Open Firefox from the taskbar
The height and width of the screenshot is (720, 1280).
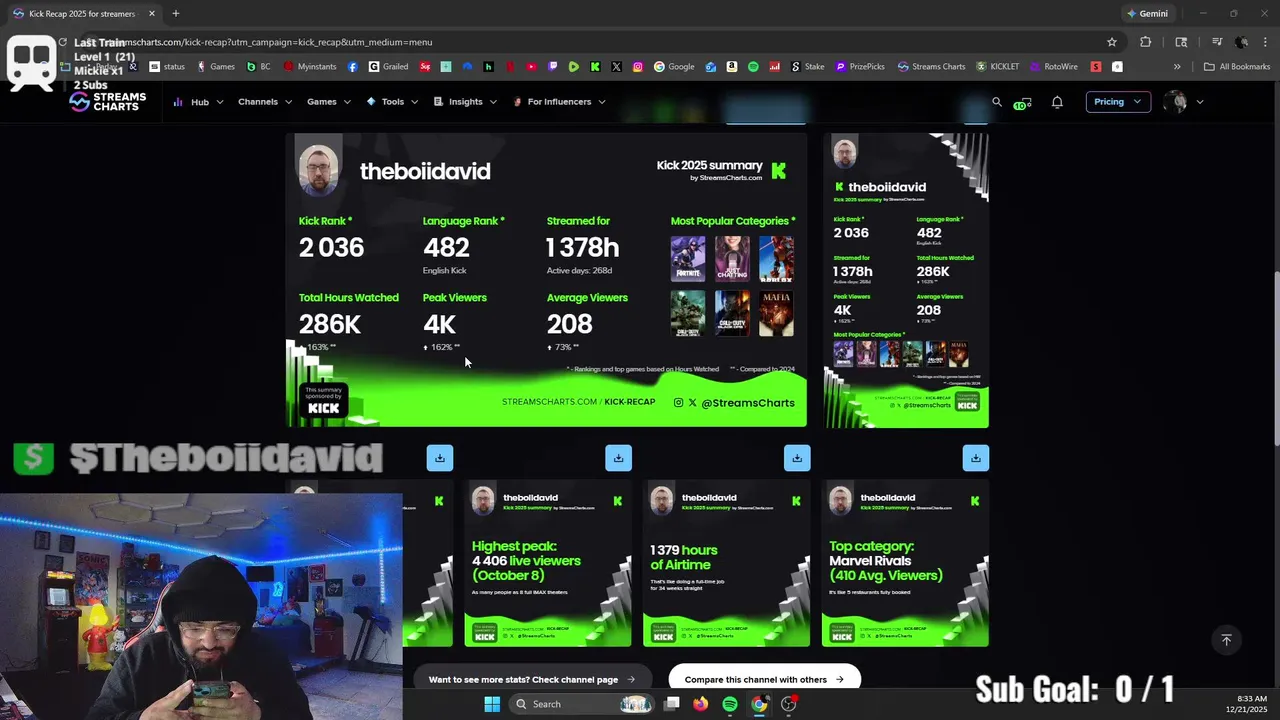point(700,704)
